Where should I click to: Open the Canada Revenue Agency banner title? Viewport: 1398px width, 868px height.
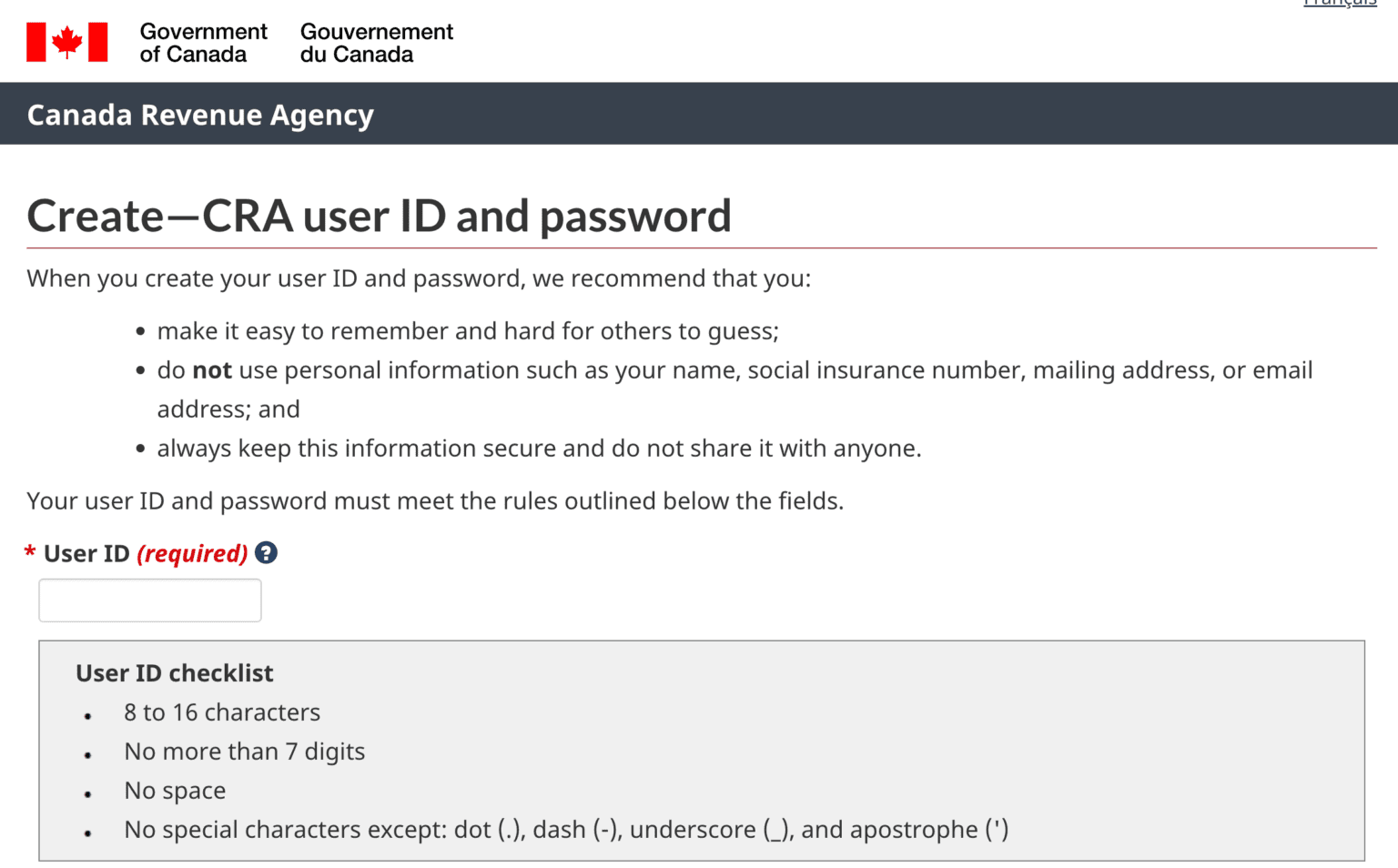pyautogui.click(x=200, y=115)
